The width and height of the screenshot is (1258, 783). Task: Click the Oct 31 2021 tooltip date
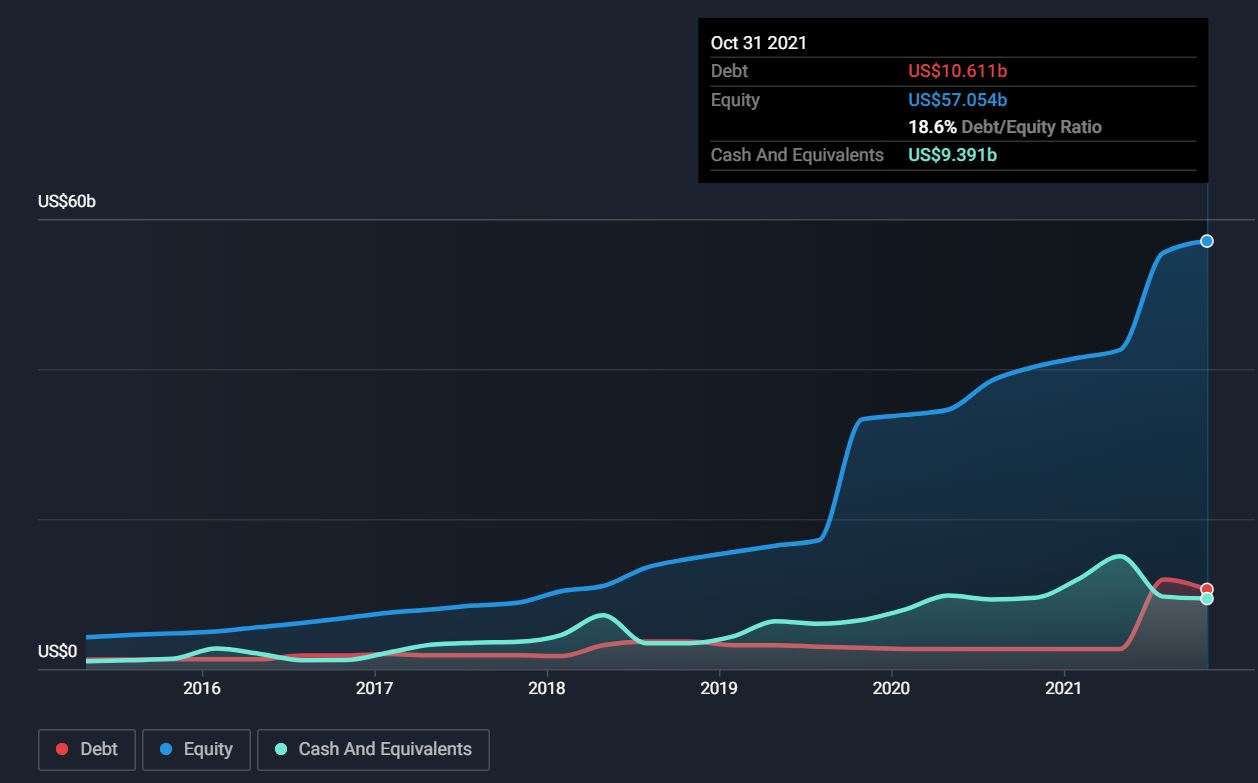759,43
